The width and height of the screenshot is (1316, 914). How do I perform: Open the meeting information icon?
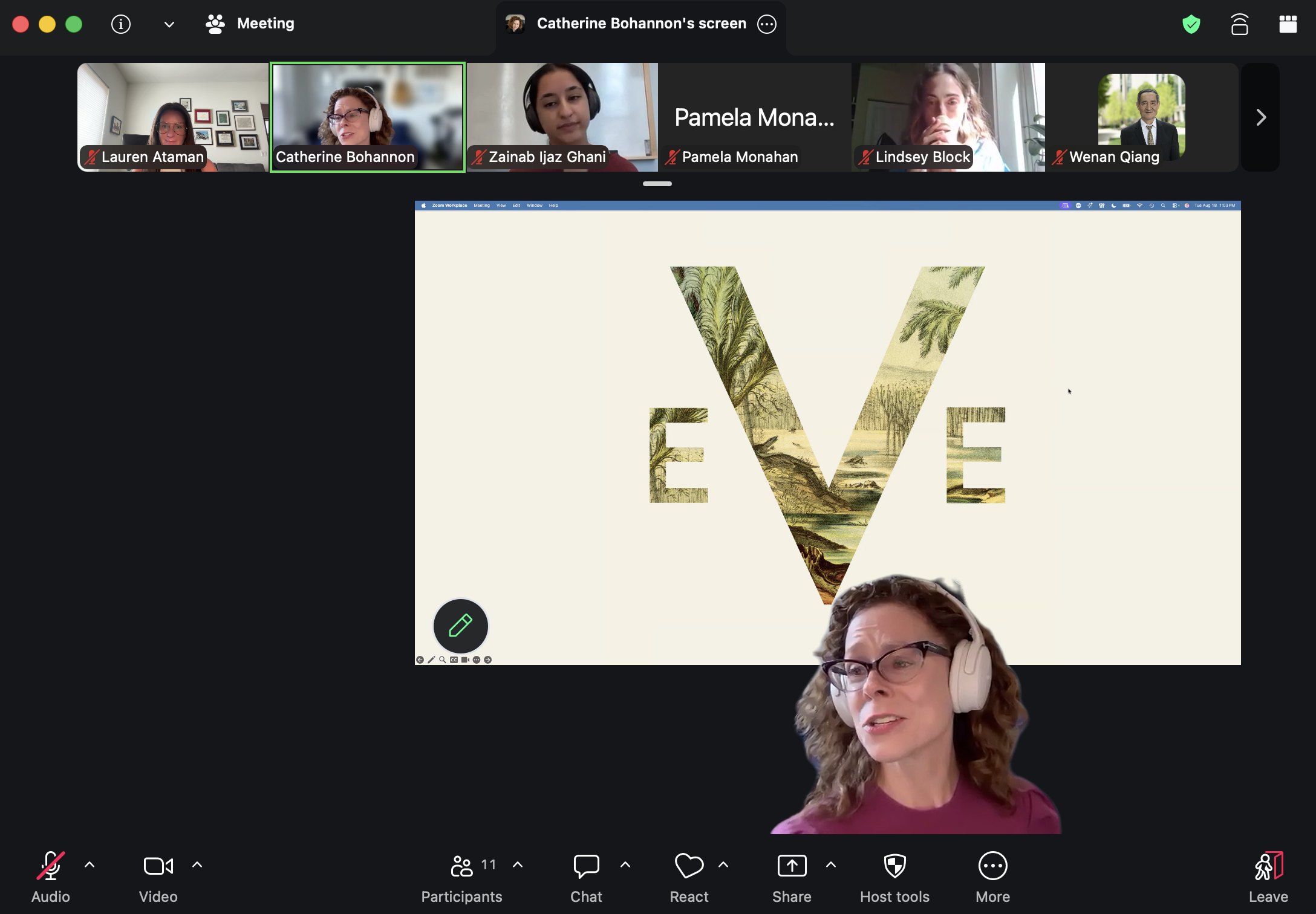pos(121,24)
